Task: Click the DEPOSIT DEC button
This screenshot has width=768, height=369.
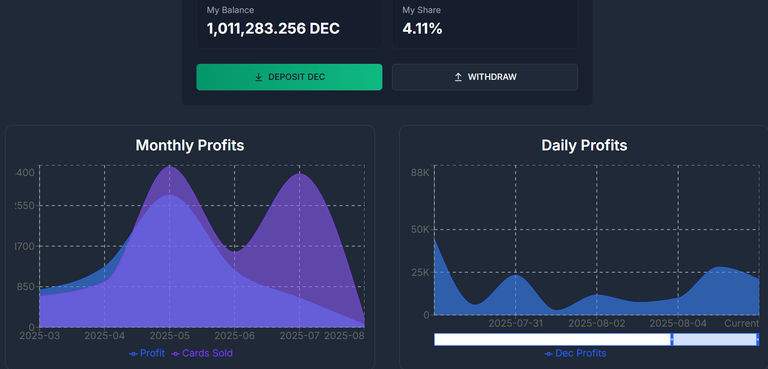Action: point(289,77)
